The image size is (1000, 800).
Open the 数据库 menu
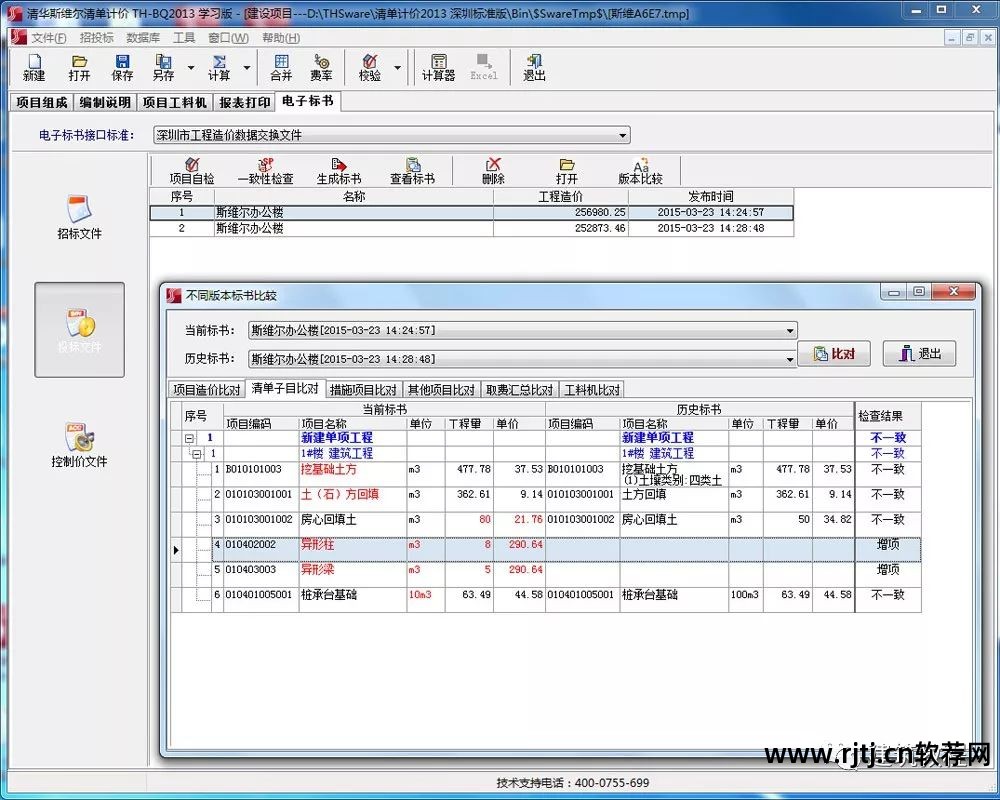point(143,38)
